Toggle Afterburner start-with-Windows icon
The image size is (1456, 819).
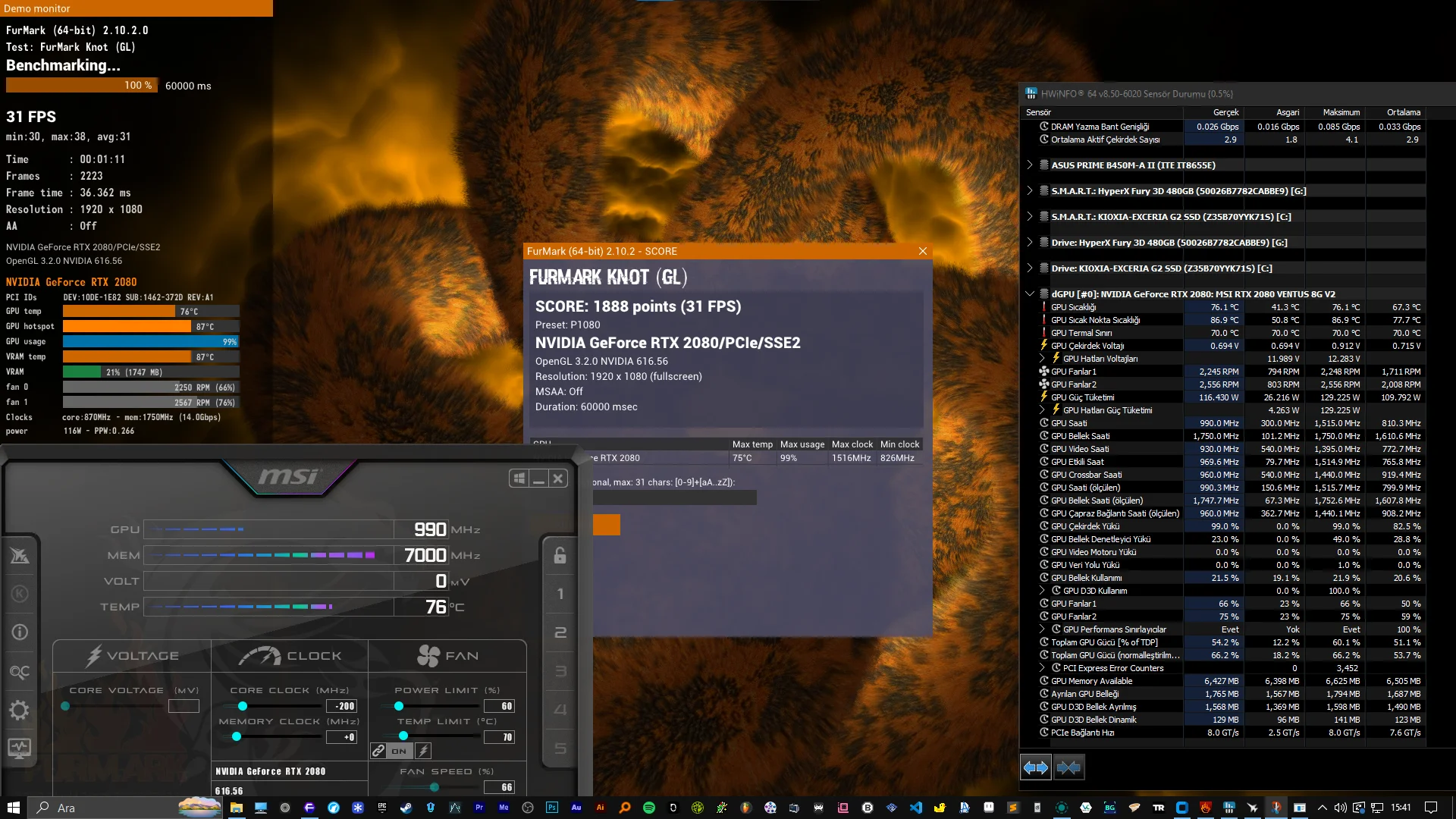519,479
